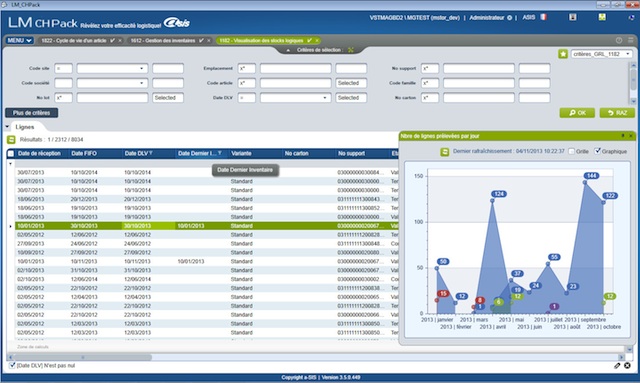Click the 124 data point on the chart

[492, 200]
